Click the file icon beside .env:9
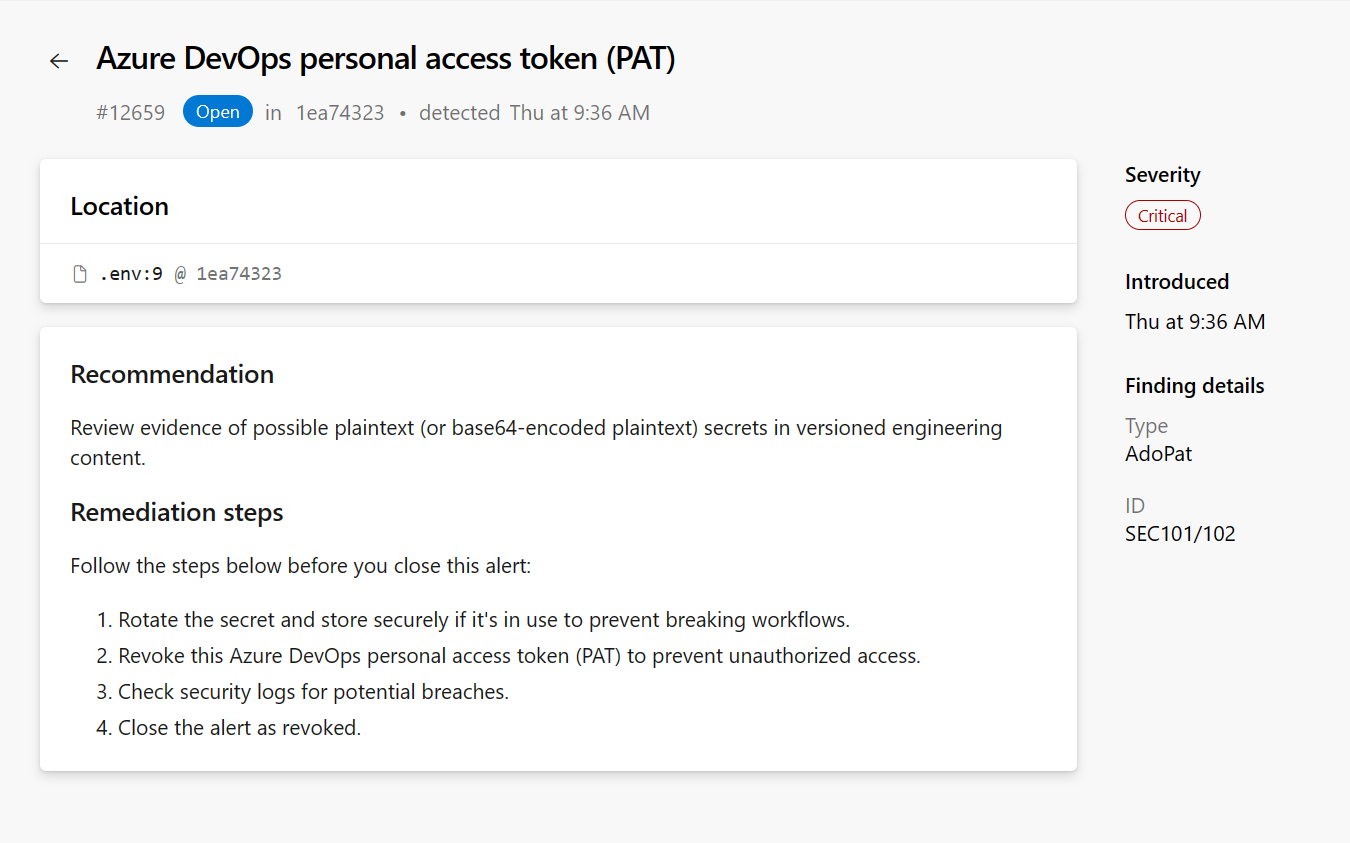 (80, 274)
